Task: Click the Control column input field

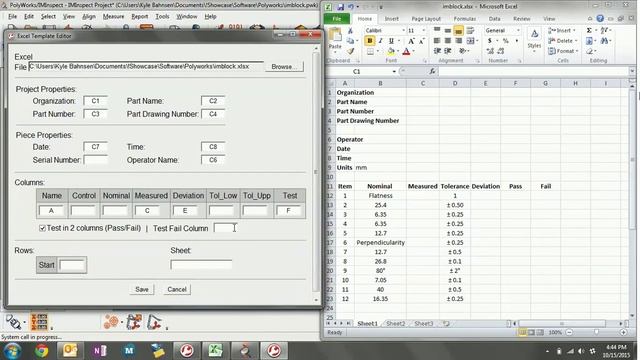Action: 83,211
